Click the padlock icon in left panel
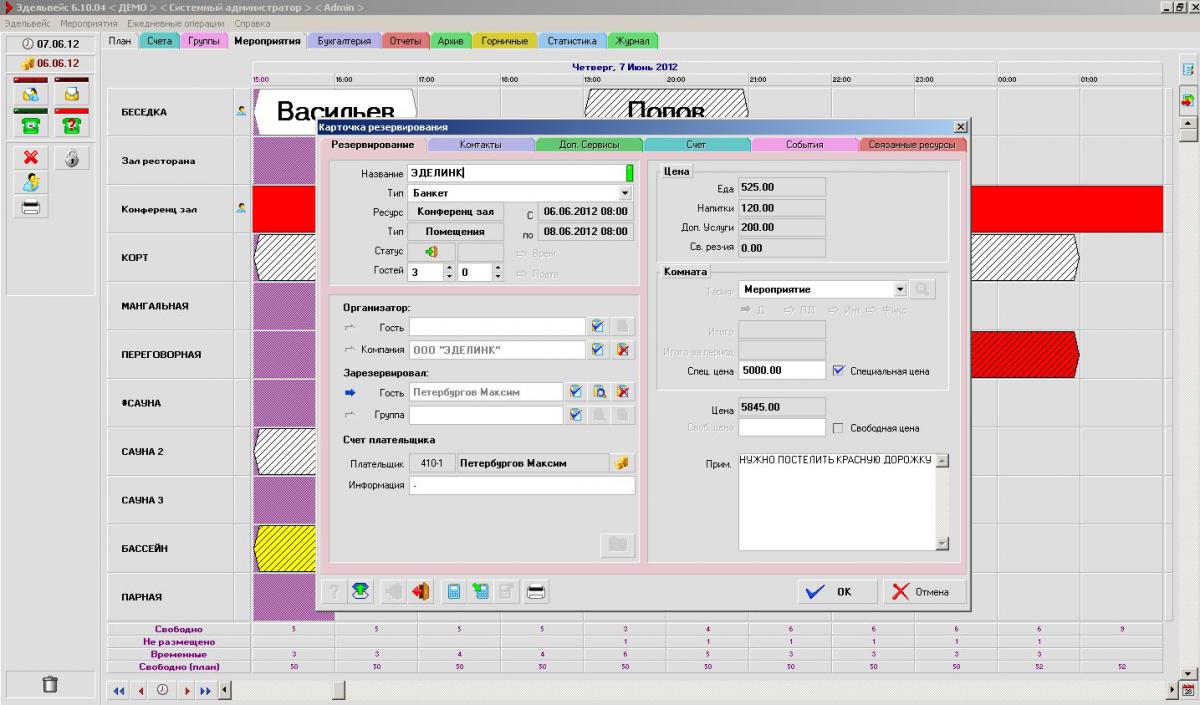 72,157
